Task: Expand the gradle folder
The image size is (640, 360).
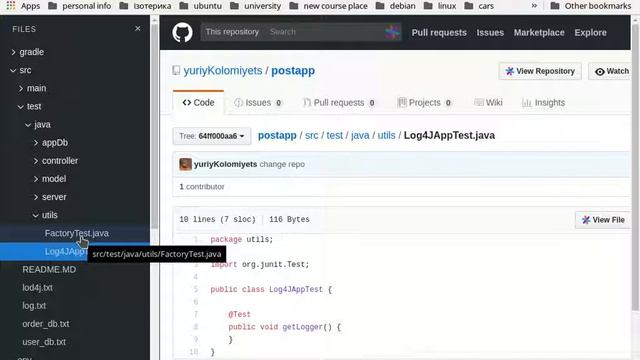Action: (27, 52)
